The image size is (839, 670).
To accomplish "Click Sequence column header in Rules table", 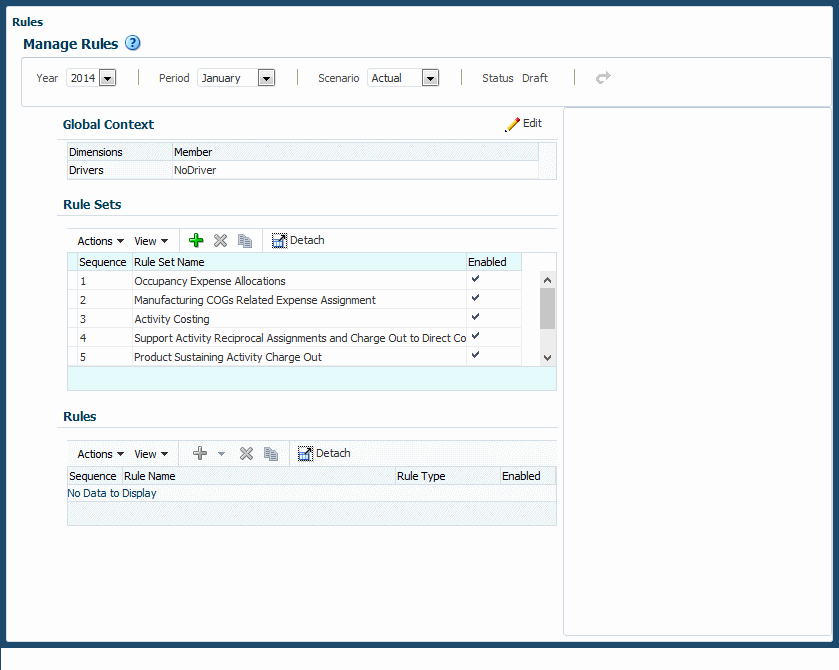I will click(95, 476).
